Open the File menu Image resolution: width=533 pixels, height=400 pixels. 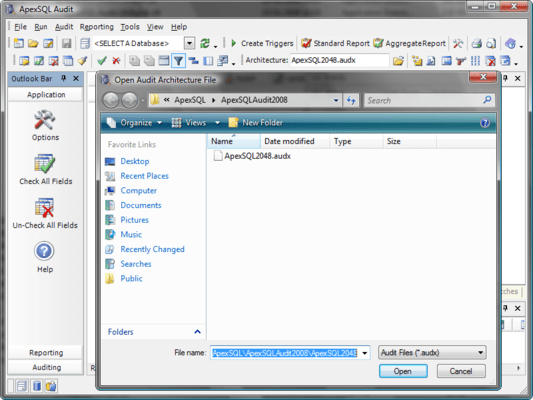(20, 27)
